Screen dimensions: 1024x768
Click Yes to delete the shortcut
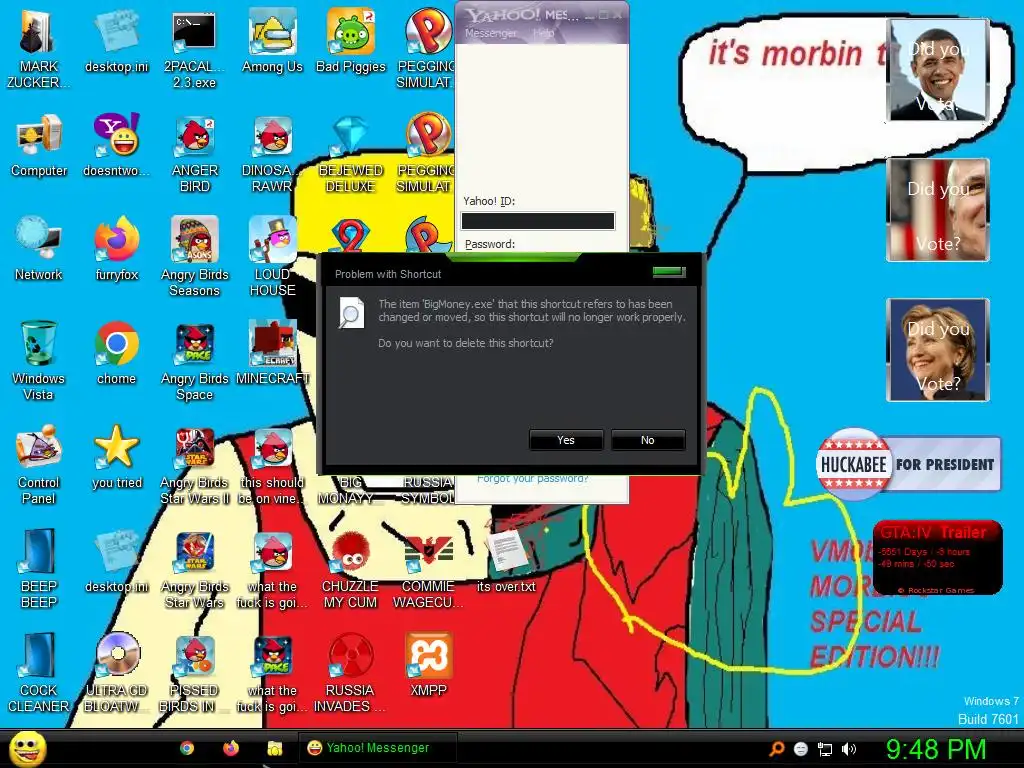pos(566,440)
